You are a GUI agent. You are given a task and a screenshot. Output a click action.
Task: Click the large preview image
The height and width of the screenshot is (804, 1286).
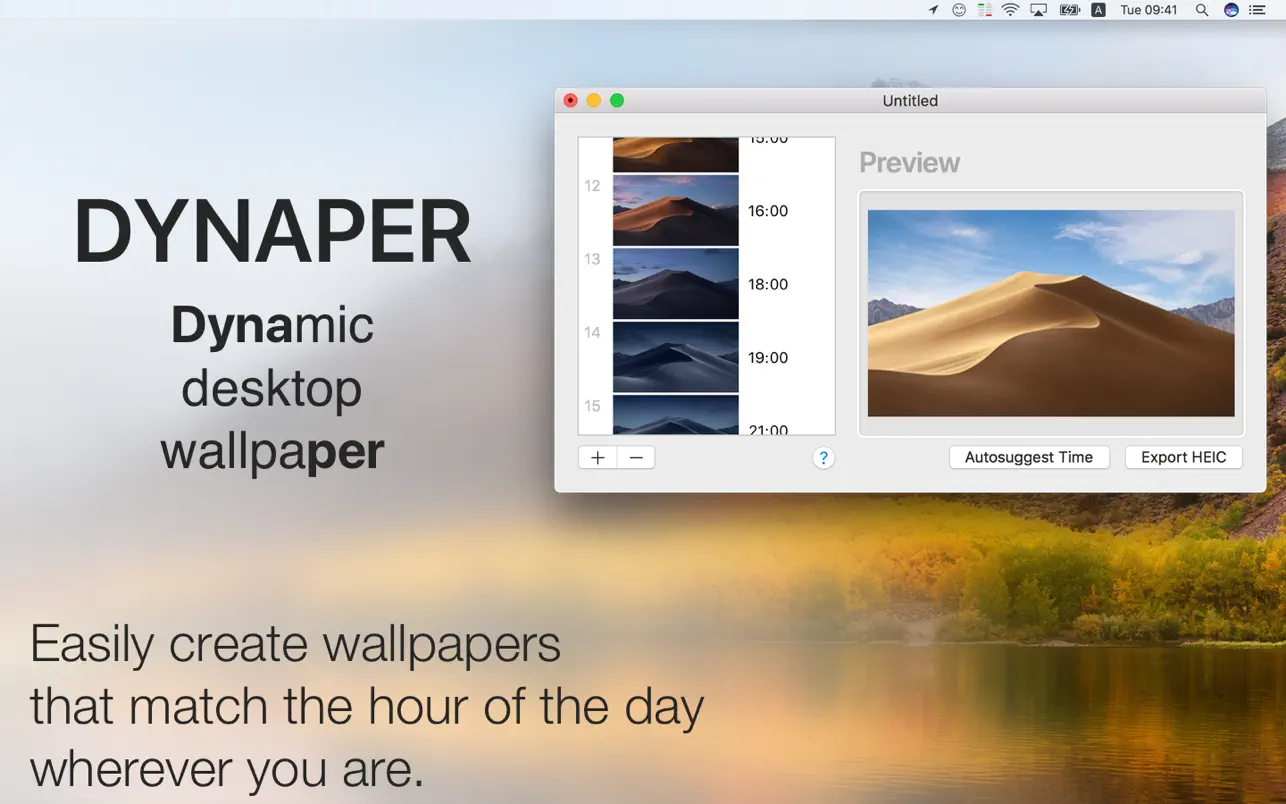click(1050, 313)
